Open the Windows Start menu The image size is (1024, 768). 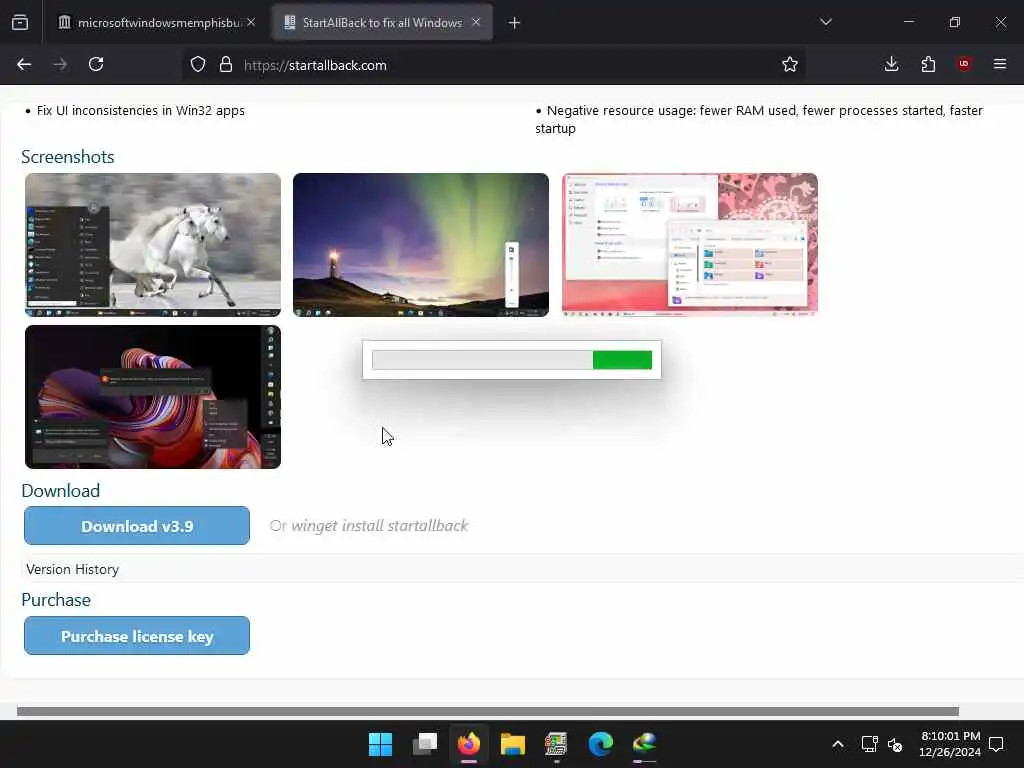tap(380, 744)
